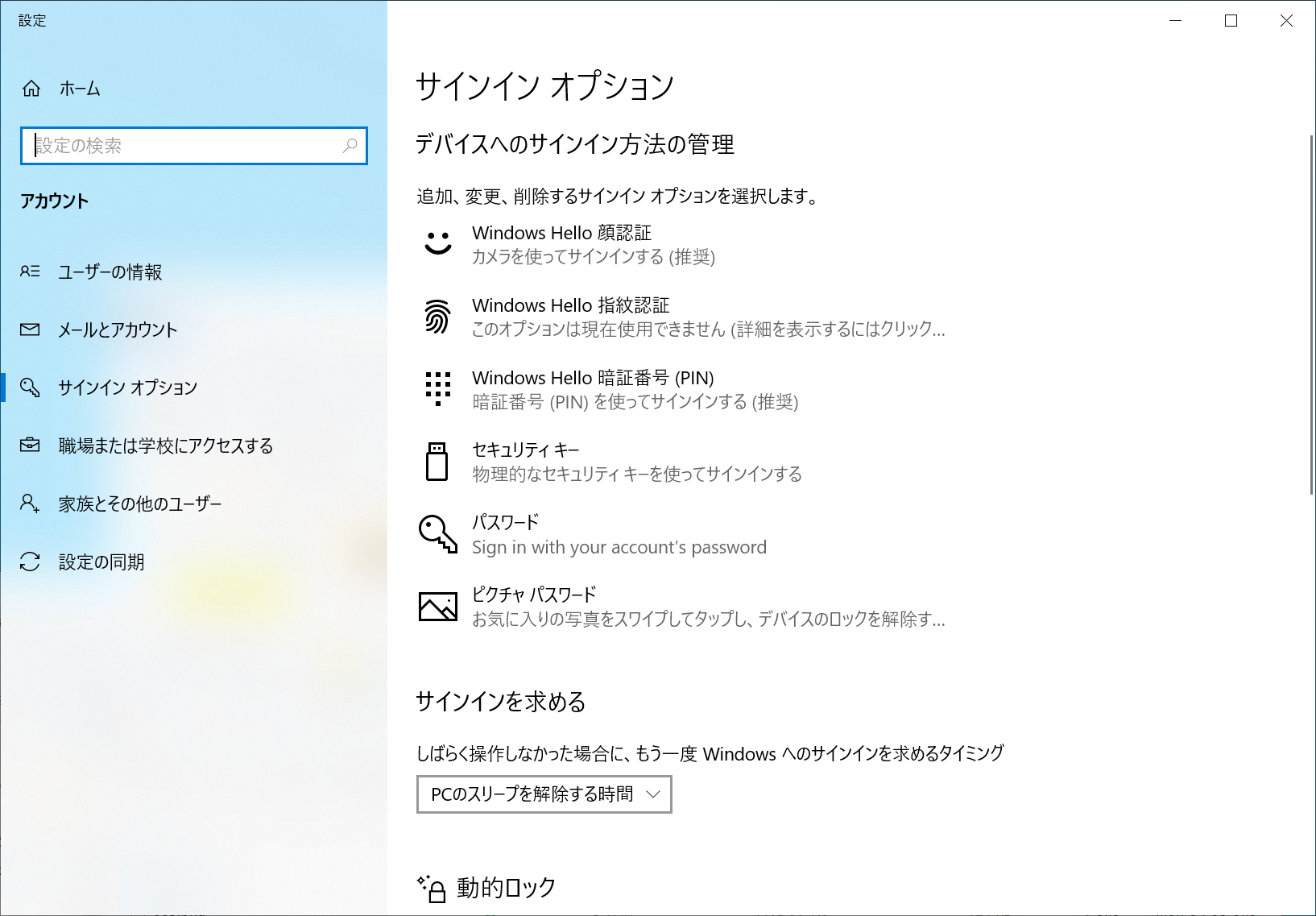The height and width of the screenshot is (916, 1316).
Task: Expand the ピクチャ パスワード option
Action: pos(681,607)
